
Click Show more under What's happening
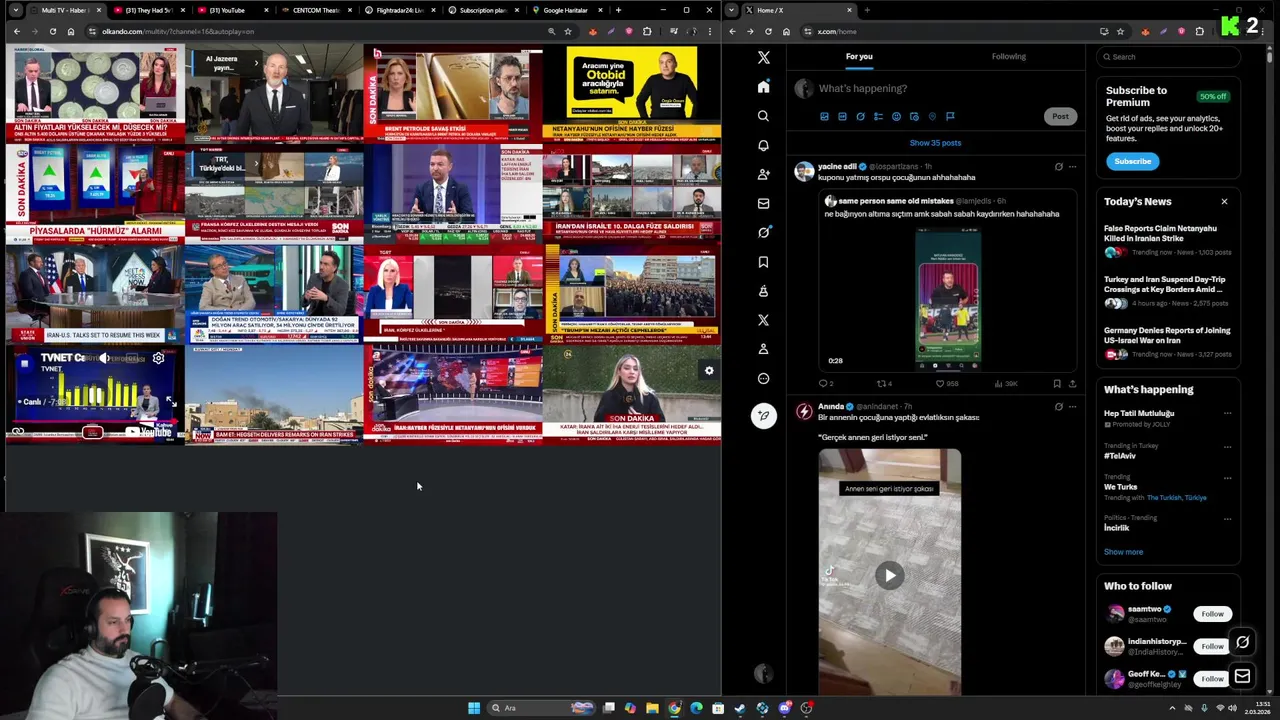[1123, 552]
